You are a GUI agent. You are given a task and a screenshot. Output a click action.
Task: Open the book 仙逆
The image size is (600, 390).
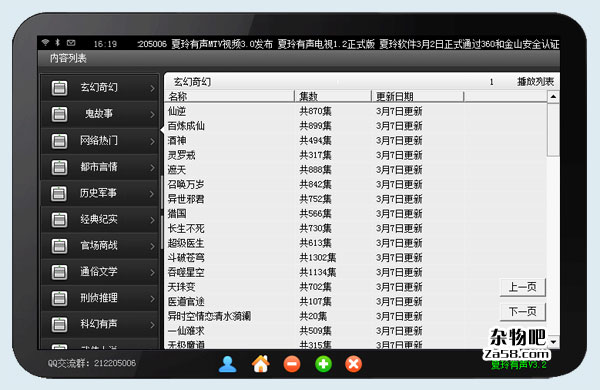click(177, 111)
